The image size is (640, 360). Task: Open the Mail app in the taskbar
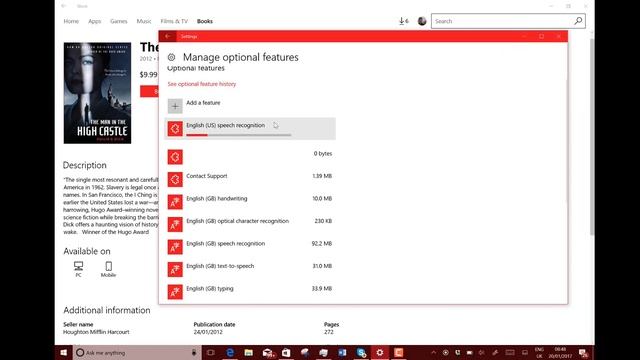pyautogui.click(x=268, y=353)
